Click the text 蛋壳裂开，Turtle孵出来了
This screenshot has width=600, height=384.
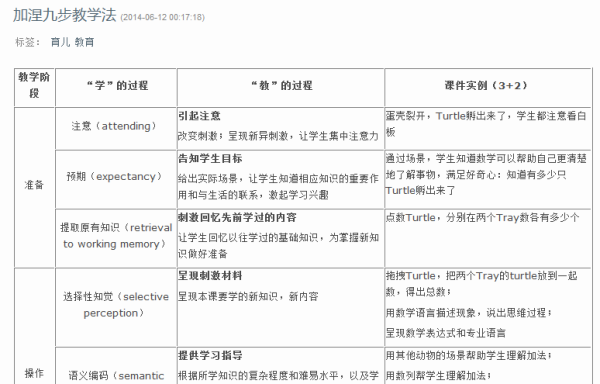[x=446, y=116]
